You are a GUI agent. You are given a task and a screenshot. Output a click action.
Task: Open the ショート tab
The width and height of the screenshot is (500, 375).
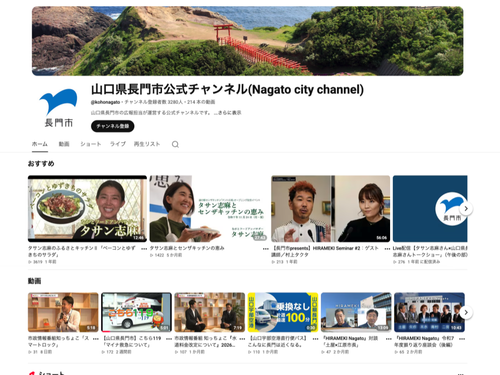tap(91, 144)
